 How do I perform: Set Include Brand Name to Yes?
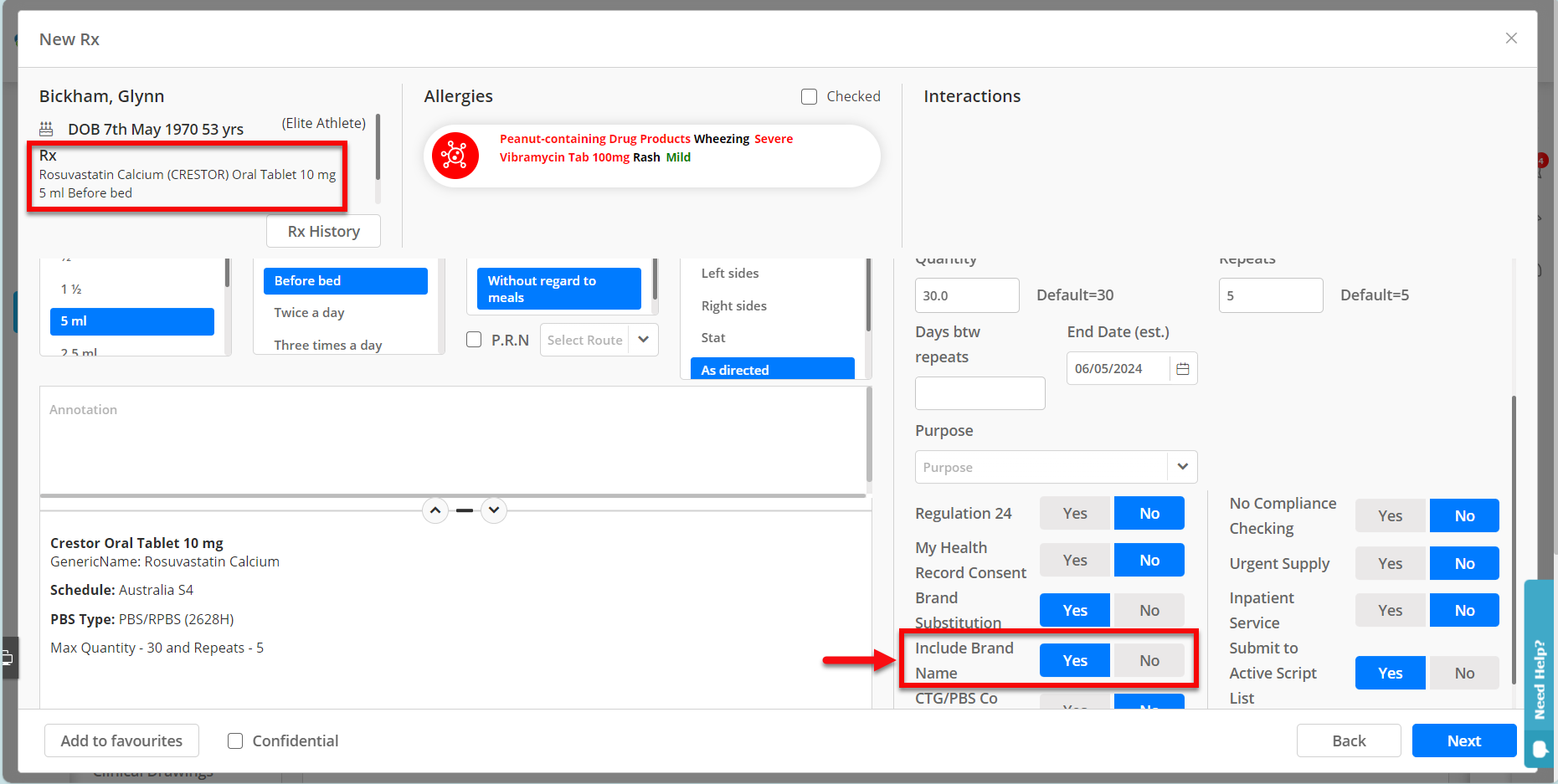(x=1075, y=660)
